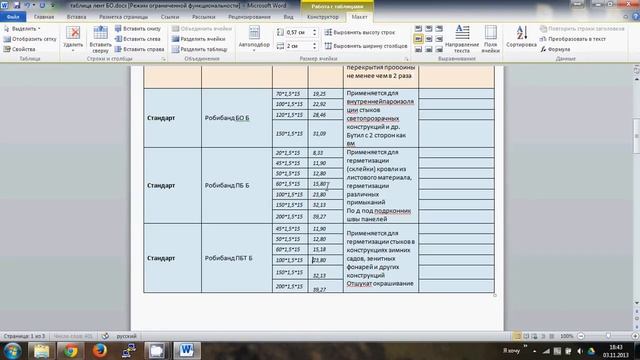The width and height of the screenshot is (640, 360).
Task: Switch to Insert (Вставка) tab
Action: [76, 17]
